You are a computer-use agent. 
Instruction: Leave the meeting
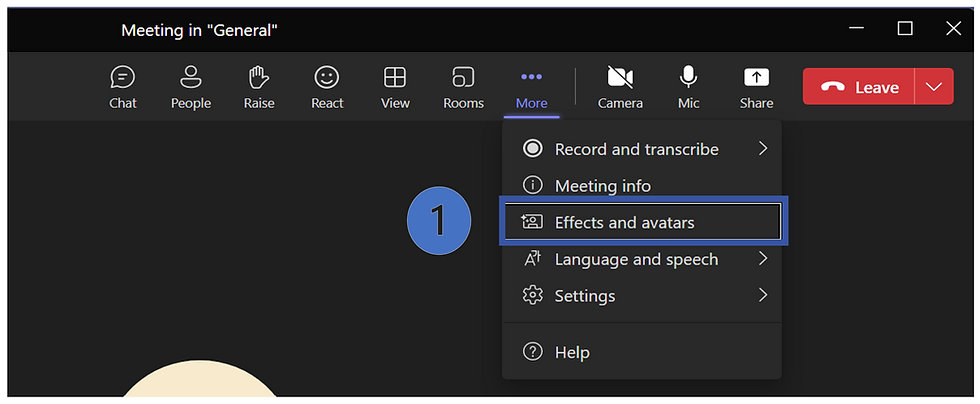coord(859,87)
